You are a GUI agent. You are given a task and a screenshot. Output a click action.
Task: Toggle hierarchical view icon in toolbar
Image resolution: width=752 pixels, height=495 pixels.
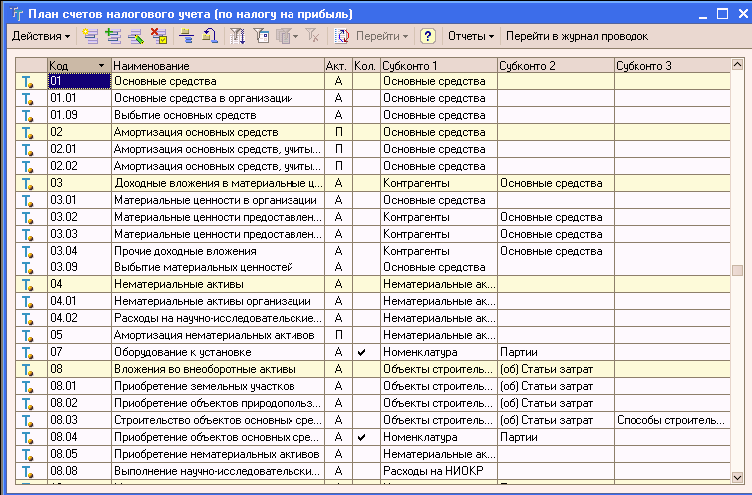pos(186,36)
